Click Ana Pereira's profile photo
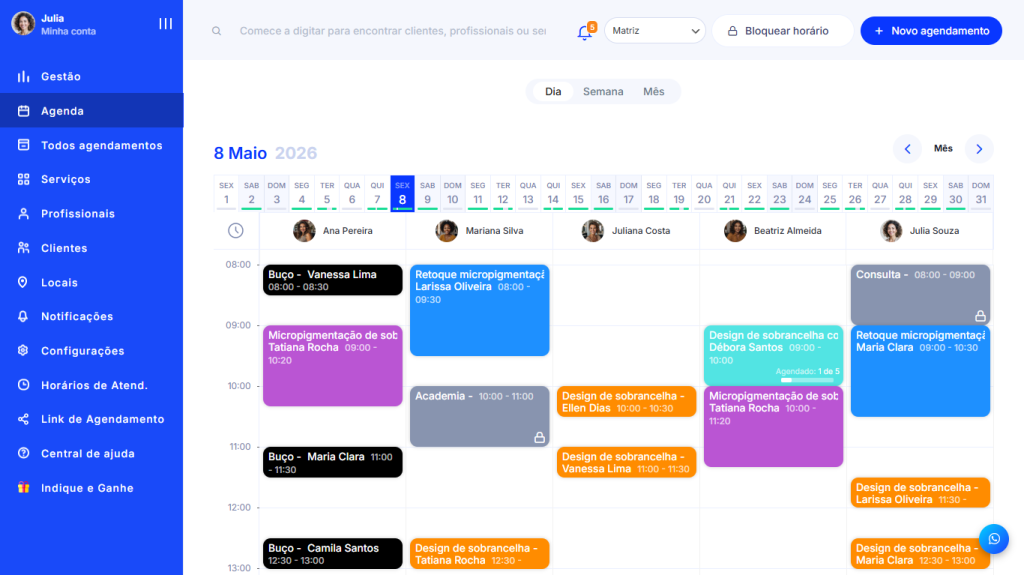Screen dimensions: 1024x575 point(304,231)
